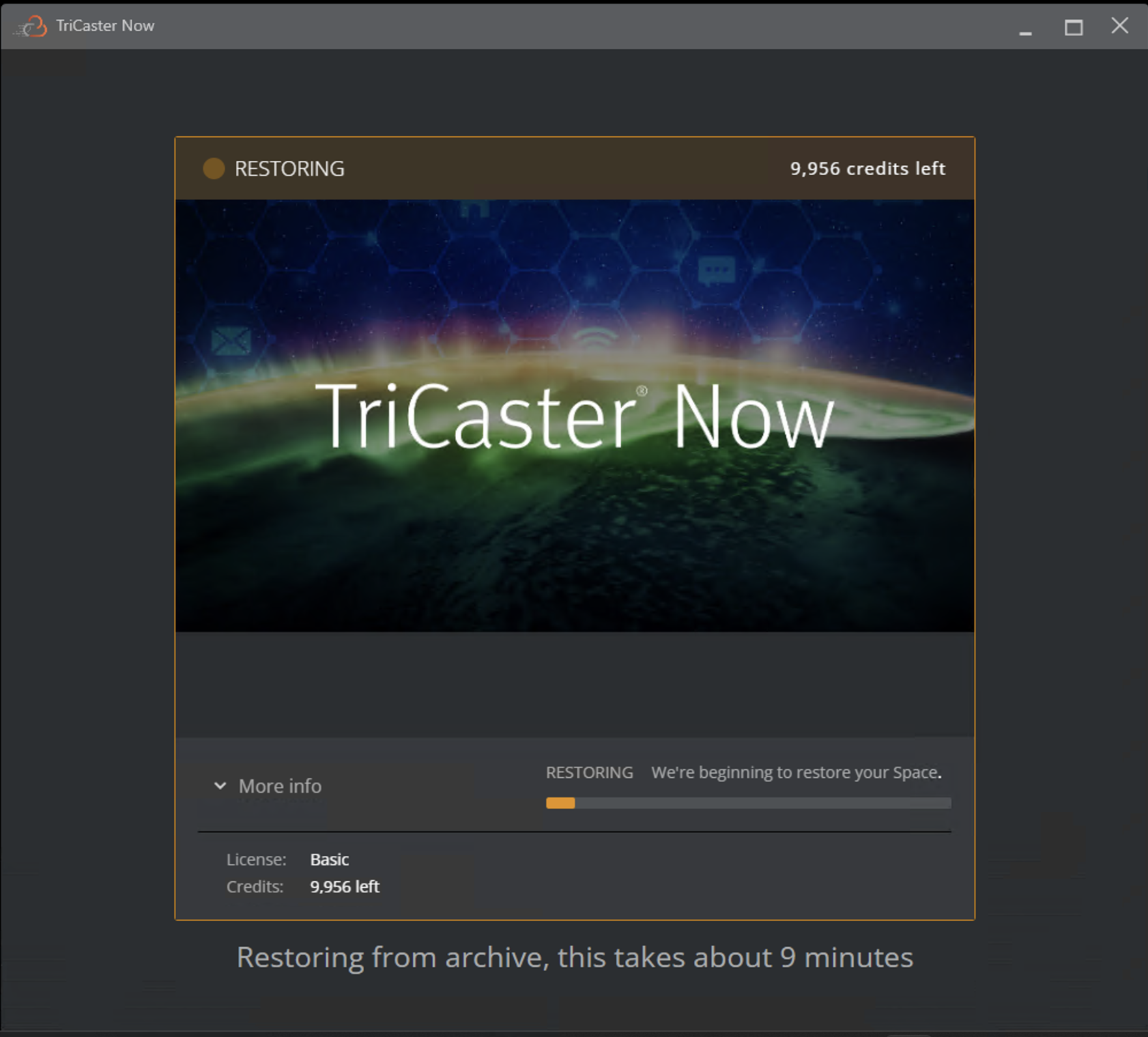Click 'We're beginning to restore your Space.' message
Screen dimensions: 1148x1037
(x=796, y=773)
